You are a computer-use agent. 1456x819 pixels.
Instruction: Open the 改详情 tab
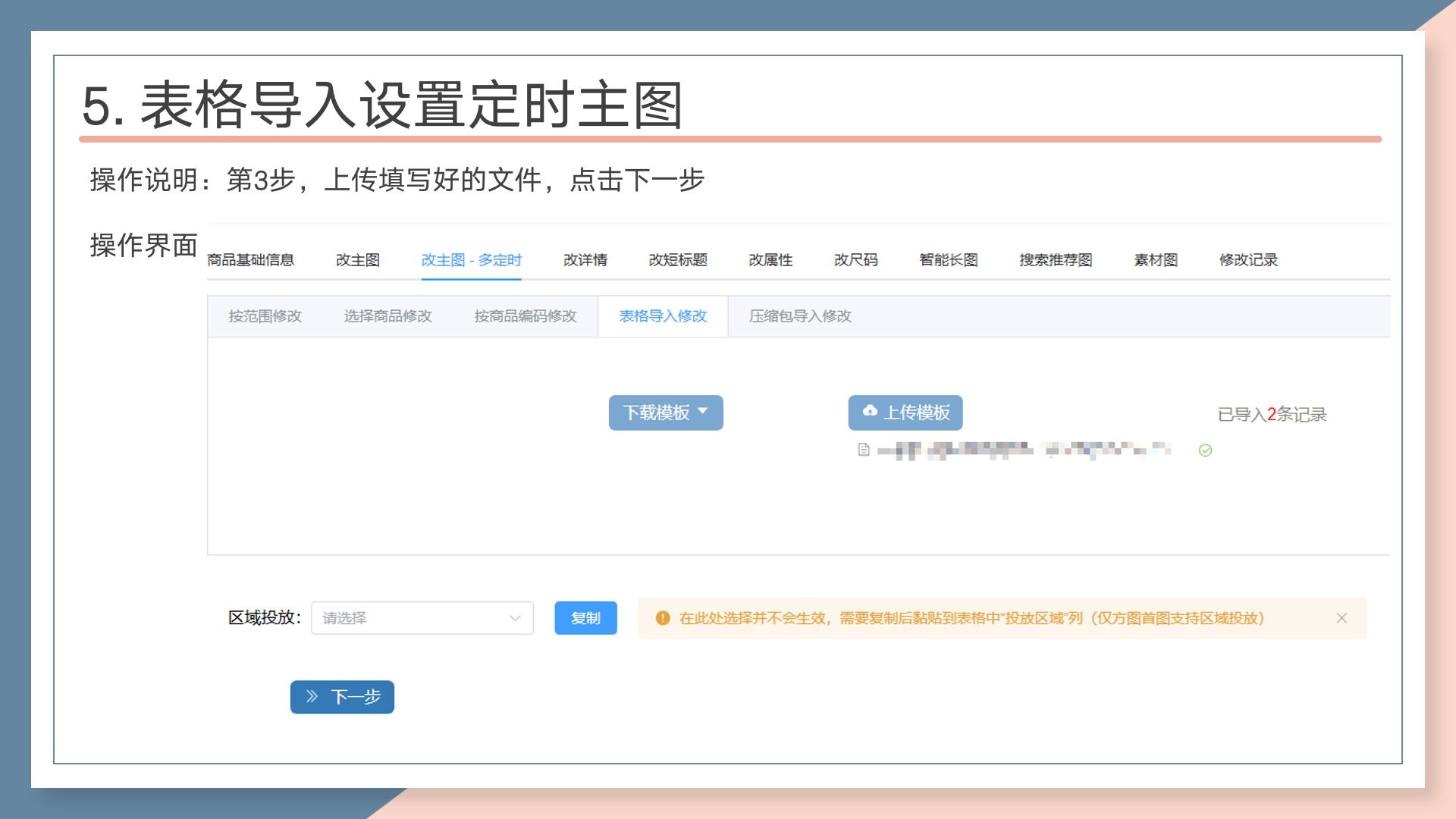[585, 260]
